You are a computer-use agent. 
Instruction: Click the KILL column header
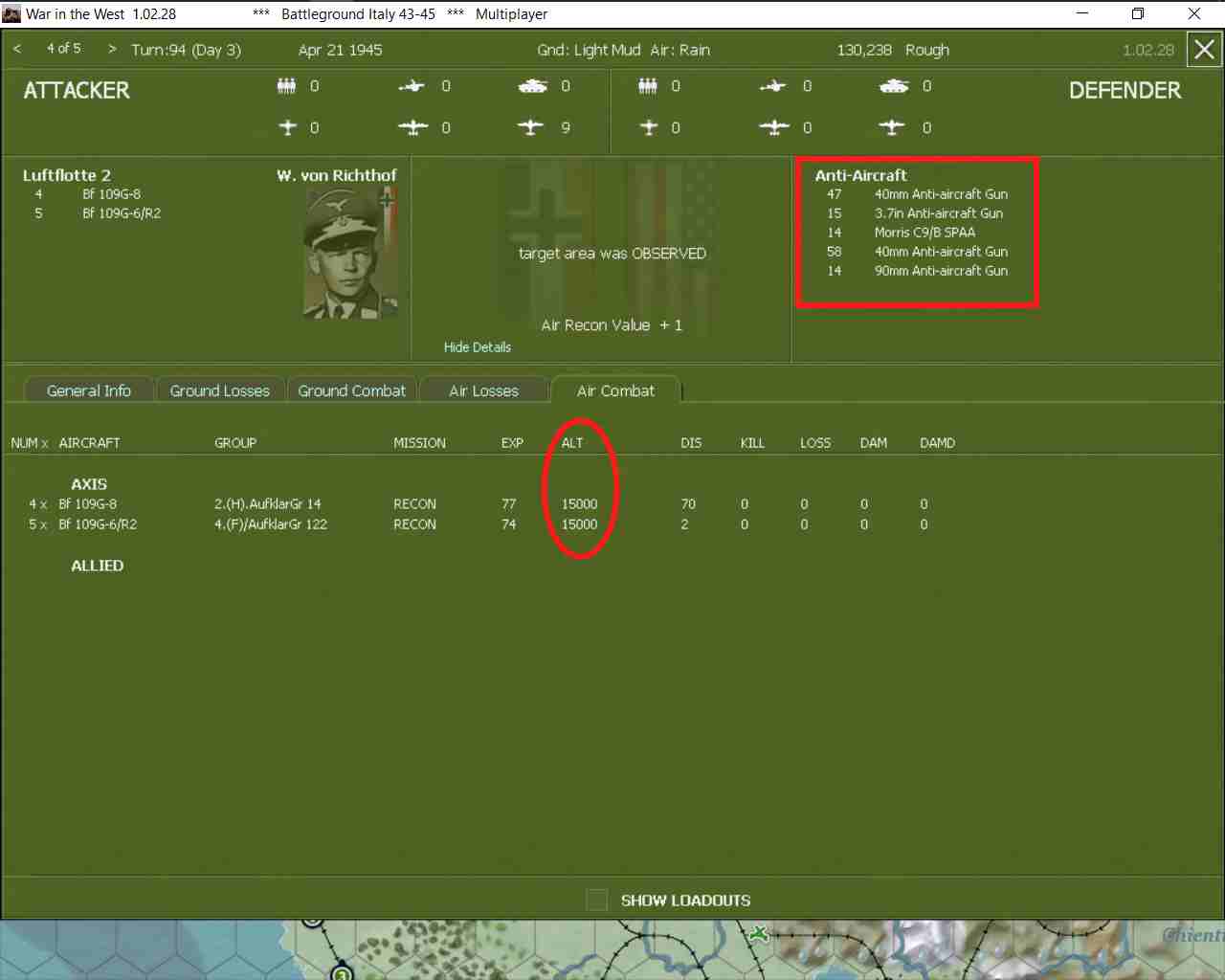click(x=752, y=443)
